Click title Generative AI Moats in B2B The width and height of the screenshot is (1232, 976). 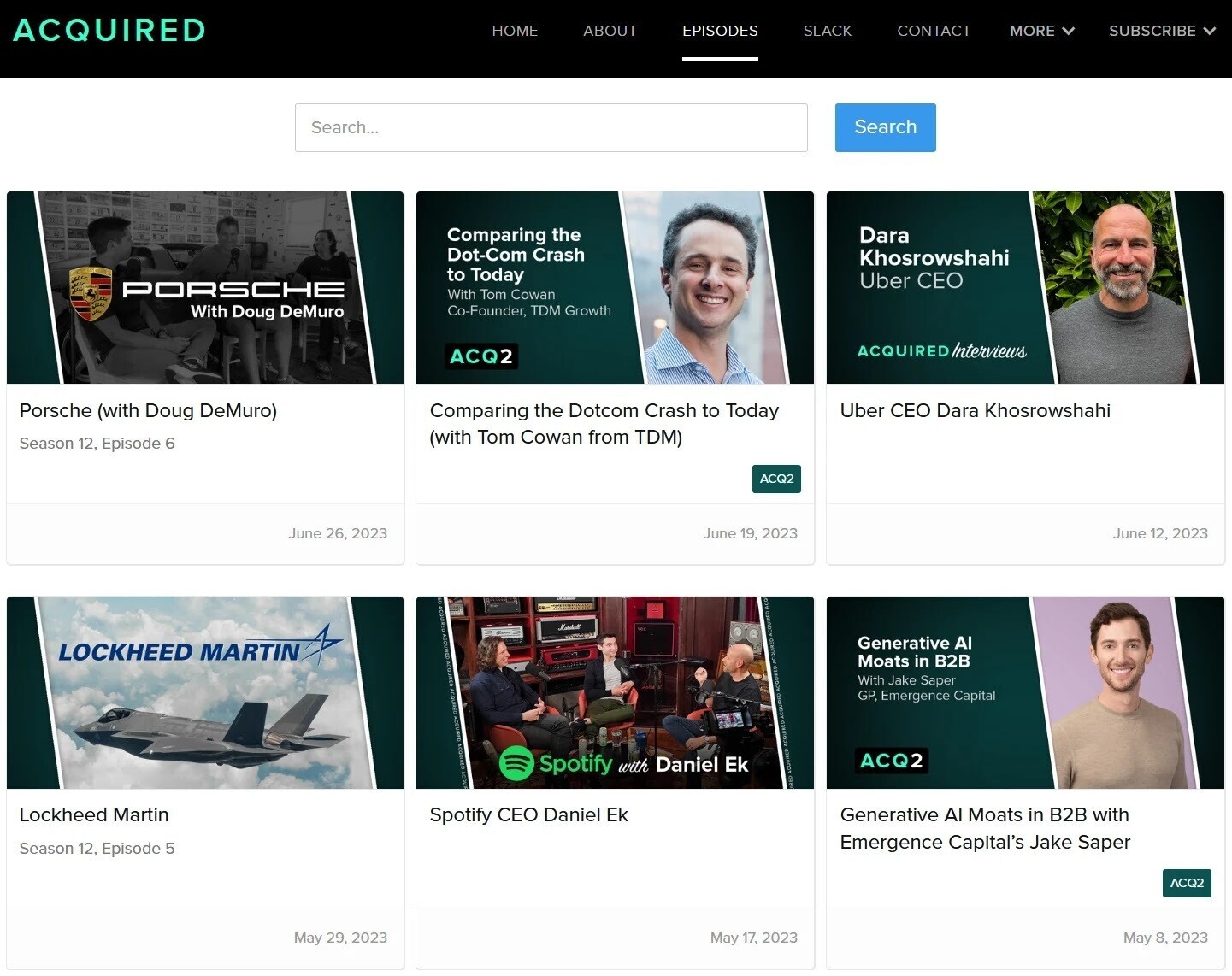click(985, 828)
